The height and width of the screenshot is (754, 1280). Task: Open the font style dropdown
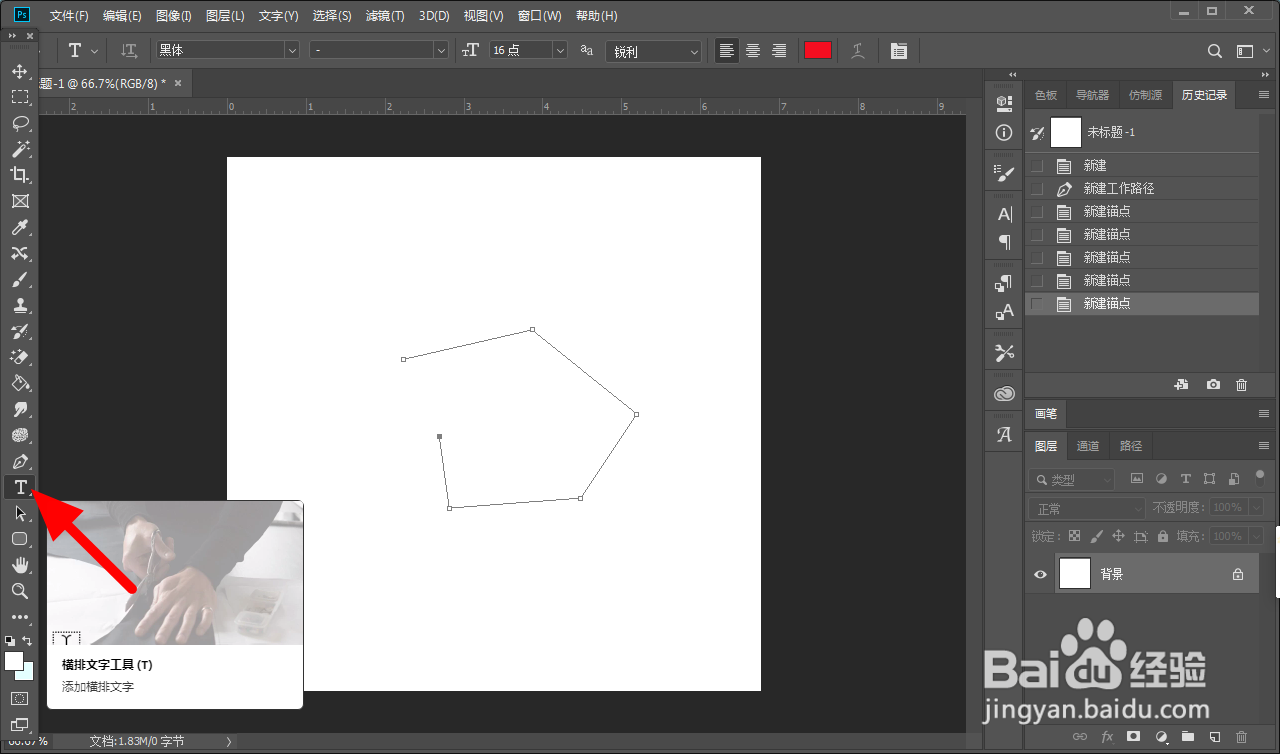pos(440,50)
